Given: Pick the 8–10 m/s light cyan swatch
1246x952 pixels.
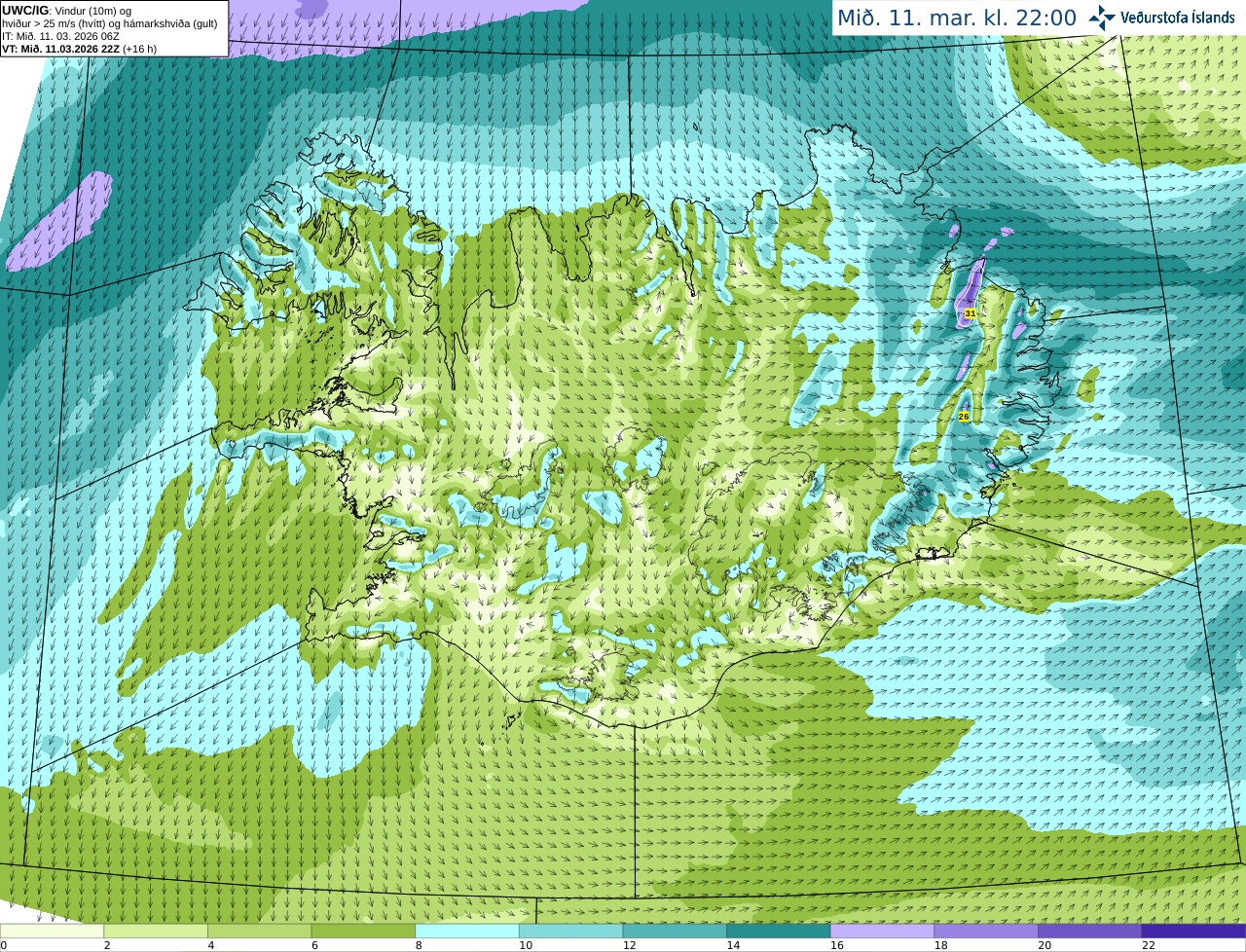Looking at the screenshot, I should [467, 931].
